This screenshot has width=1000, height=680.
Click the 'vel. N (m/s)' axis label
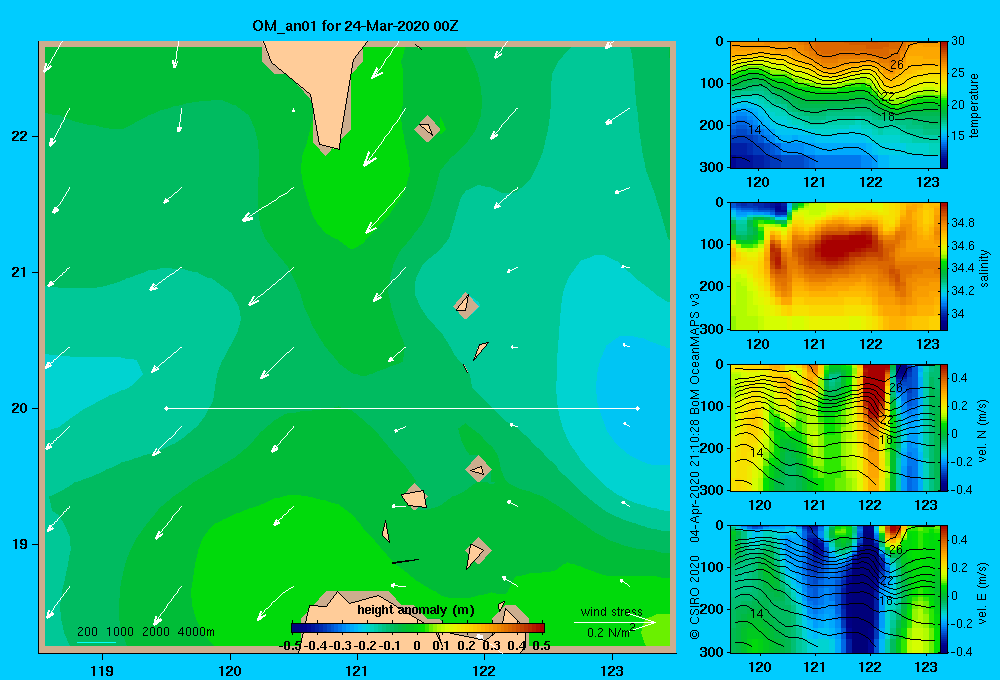983,431
